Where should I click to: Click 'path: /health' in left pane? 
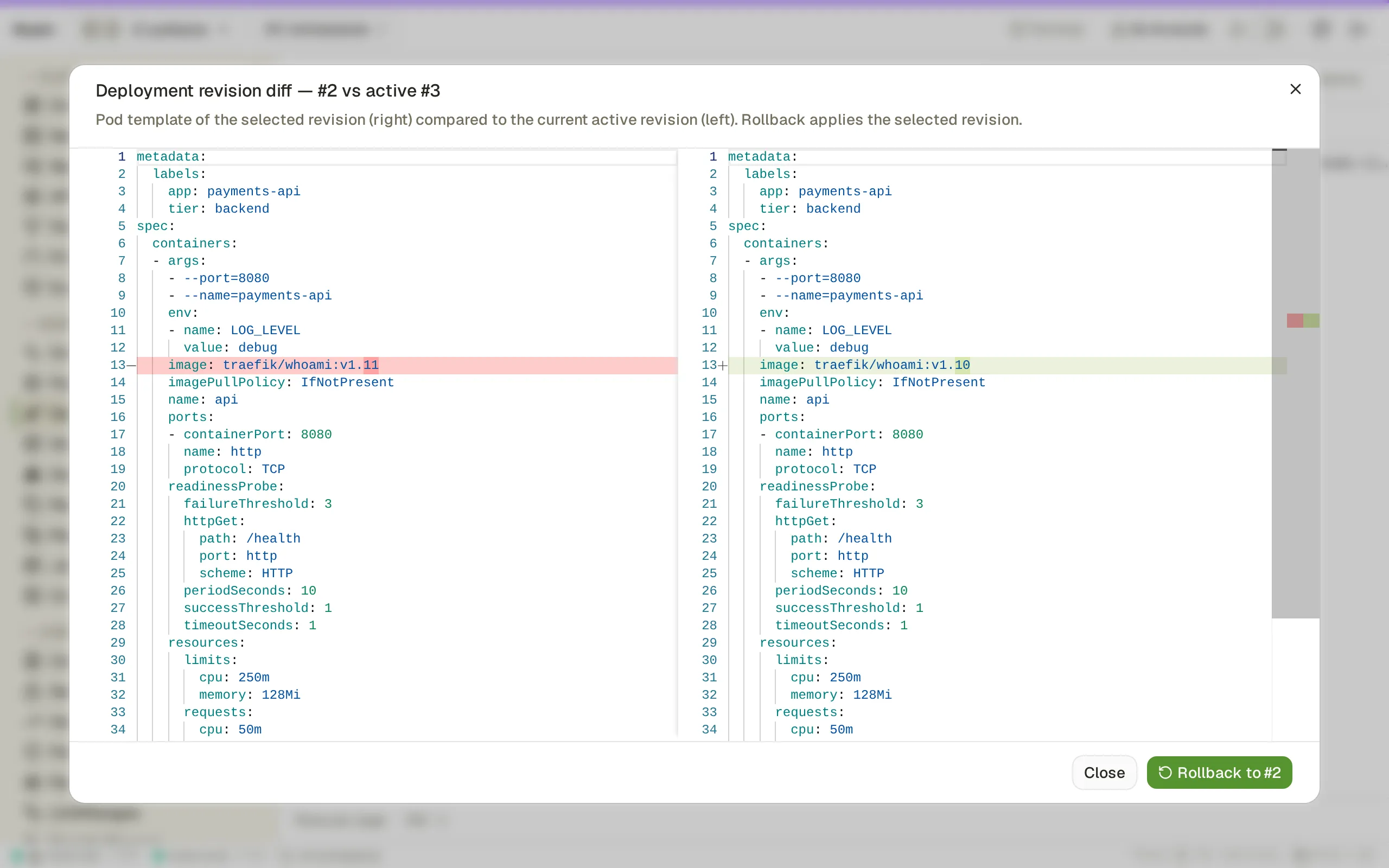click(x=250, y=539)
